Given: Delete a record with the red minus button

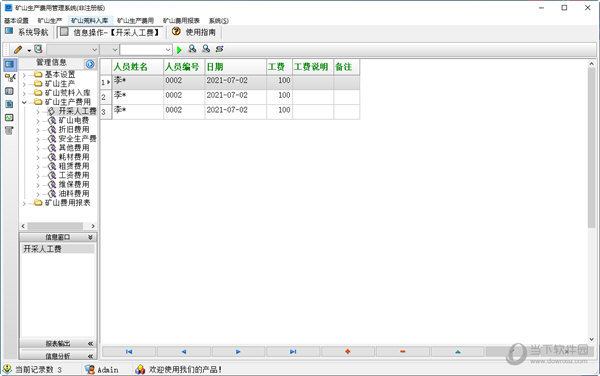Looking at the screenshot, I should [403, 352].
